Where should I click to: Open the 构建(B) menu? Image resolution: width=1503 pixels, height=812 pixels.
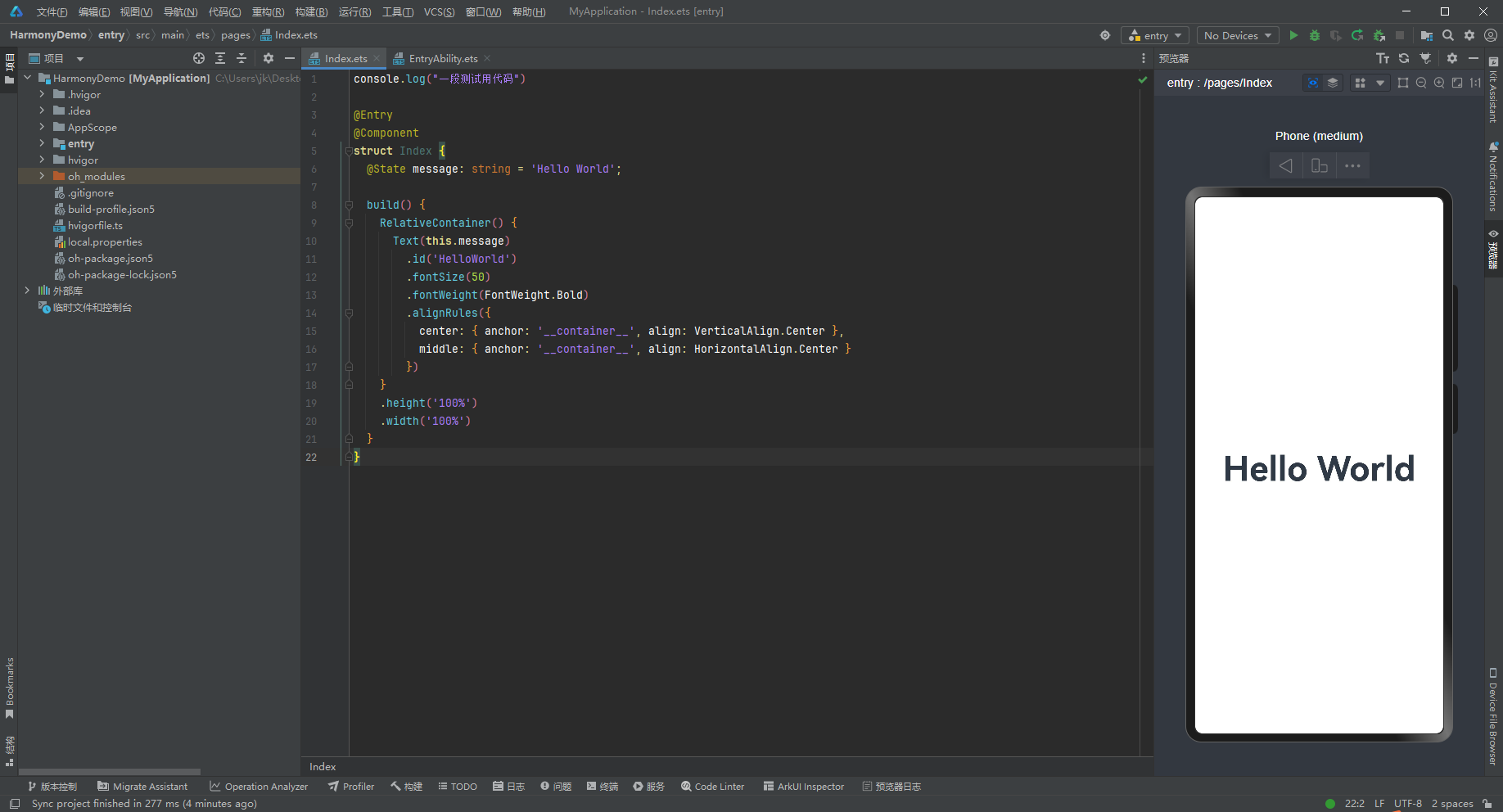tap(311, 11)
